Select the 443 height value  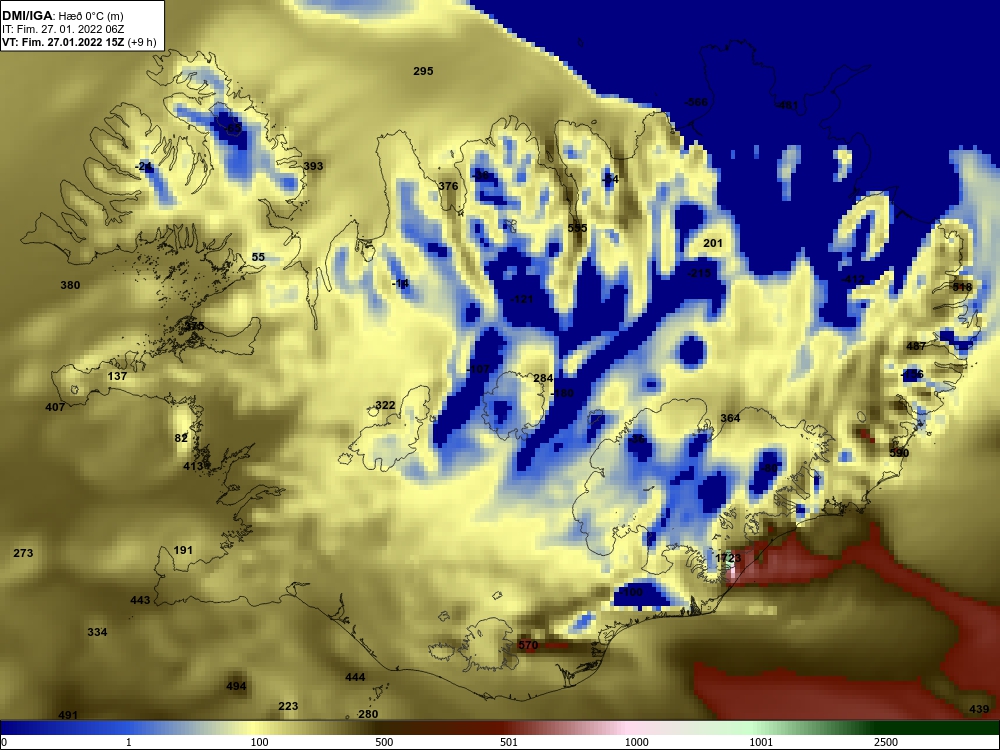pyautogui.click(x=140, y=599)
